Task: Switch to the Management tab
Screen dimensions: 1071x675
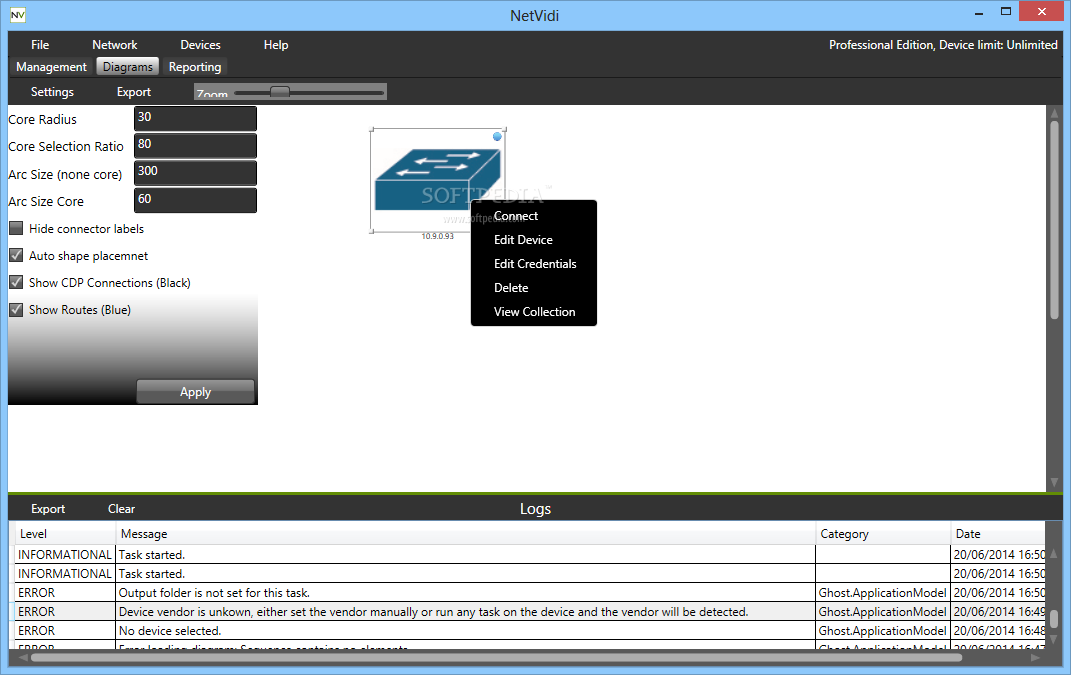Action: tap(51, 67)
